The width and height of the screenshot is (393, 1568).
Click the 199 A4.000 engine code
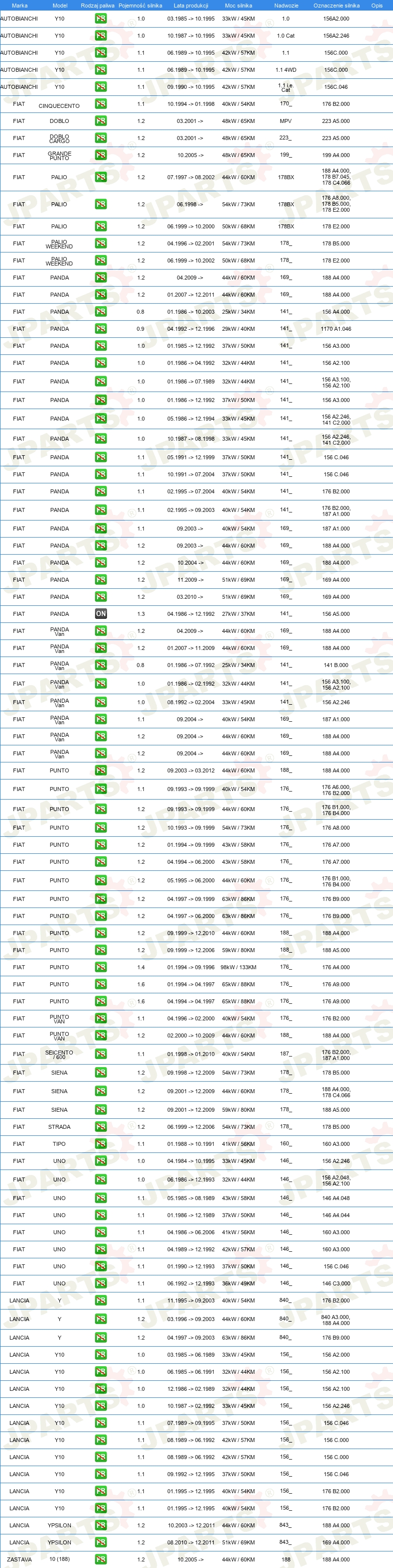click(336, 155)
